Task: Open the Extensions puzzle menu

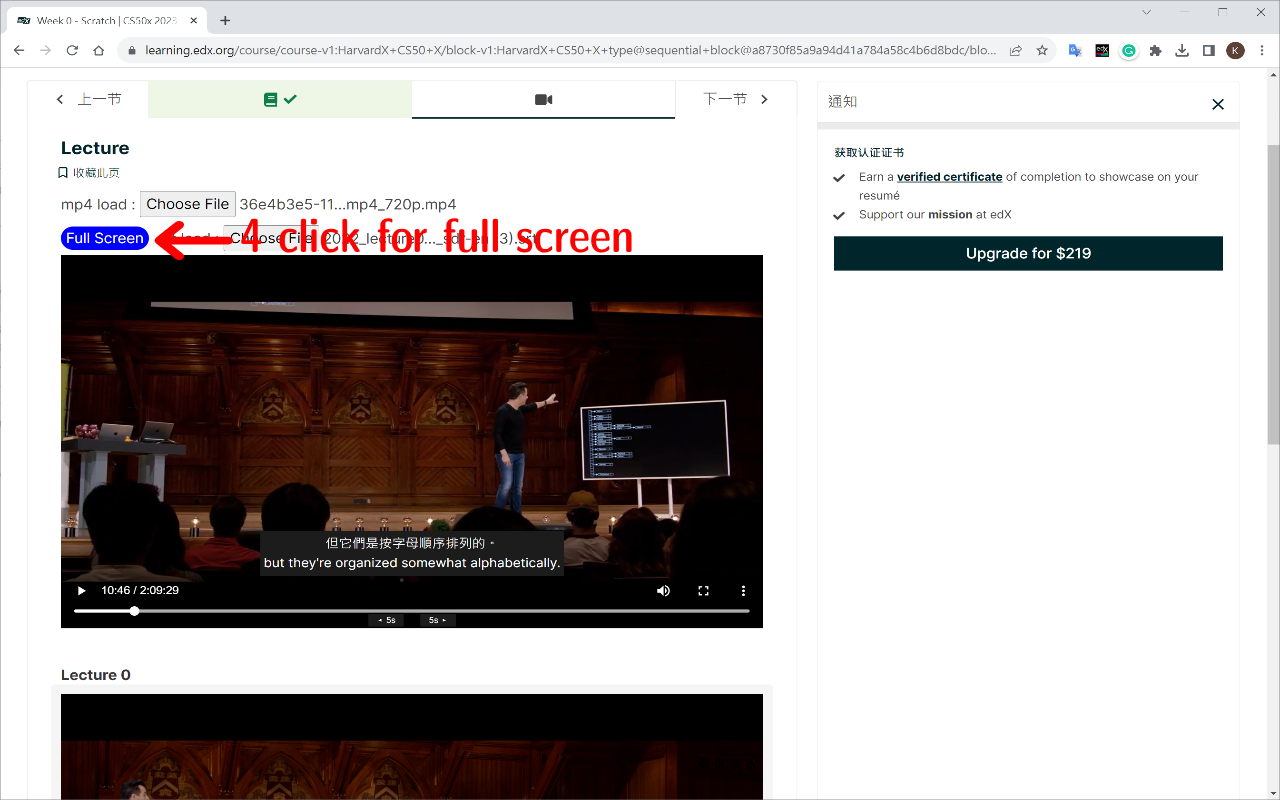Action: pyautogui.click(x=1155, y=50)
